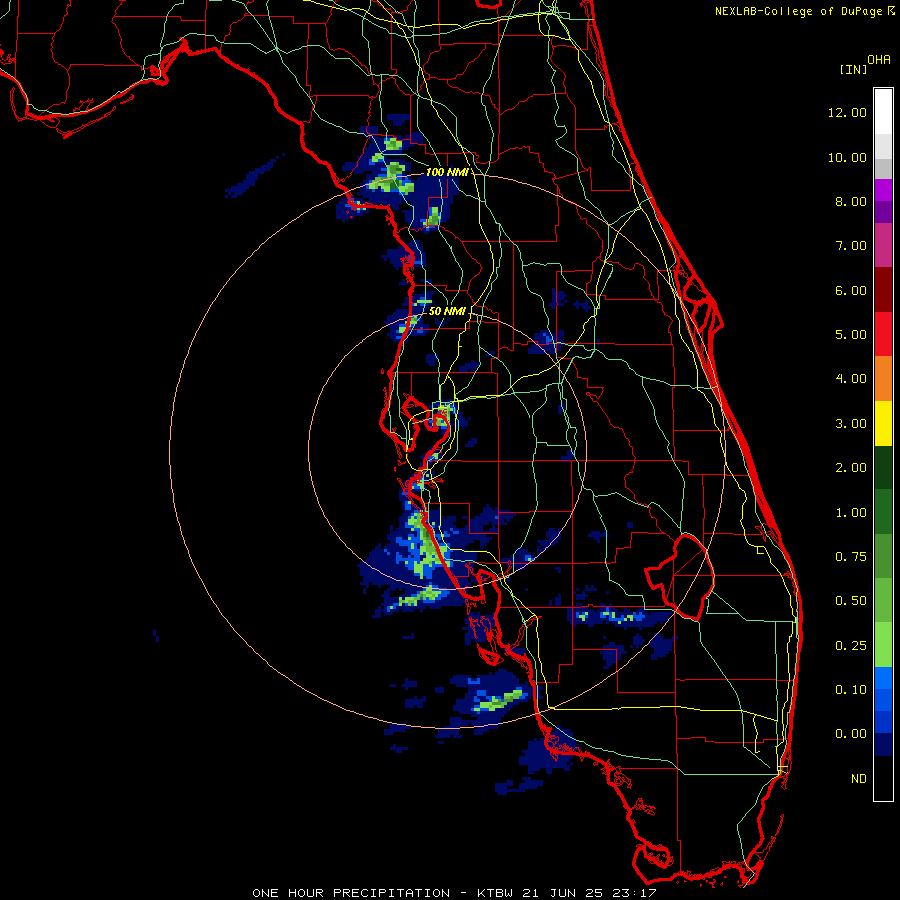Click the KTBW 21 JUN 25 23:17 timestamp
The image size is (900, 900).
point(567,893)
